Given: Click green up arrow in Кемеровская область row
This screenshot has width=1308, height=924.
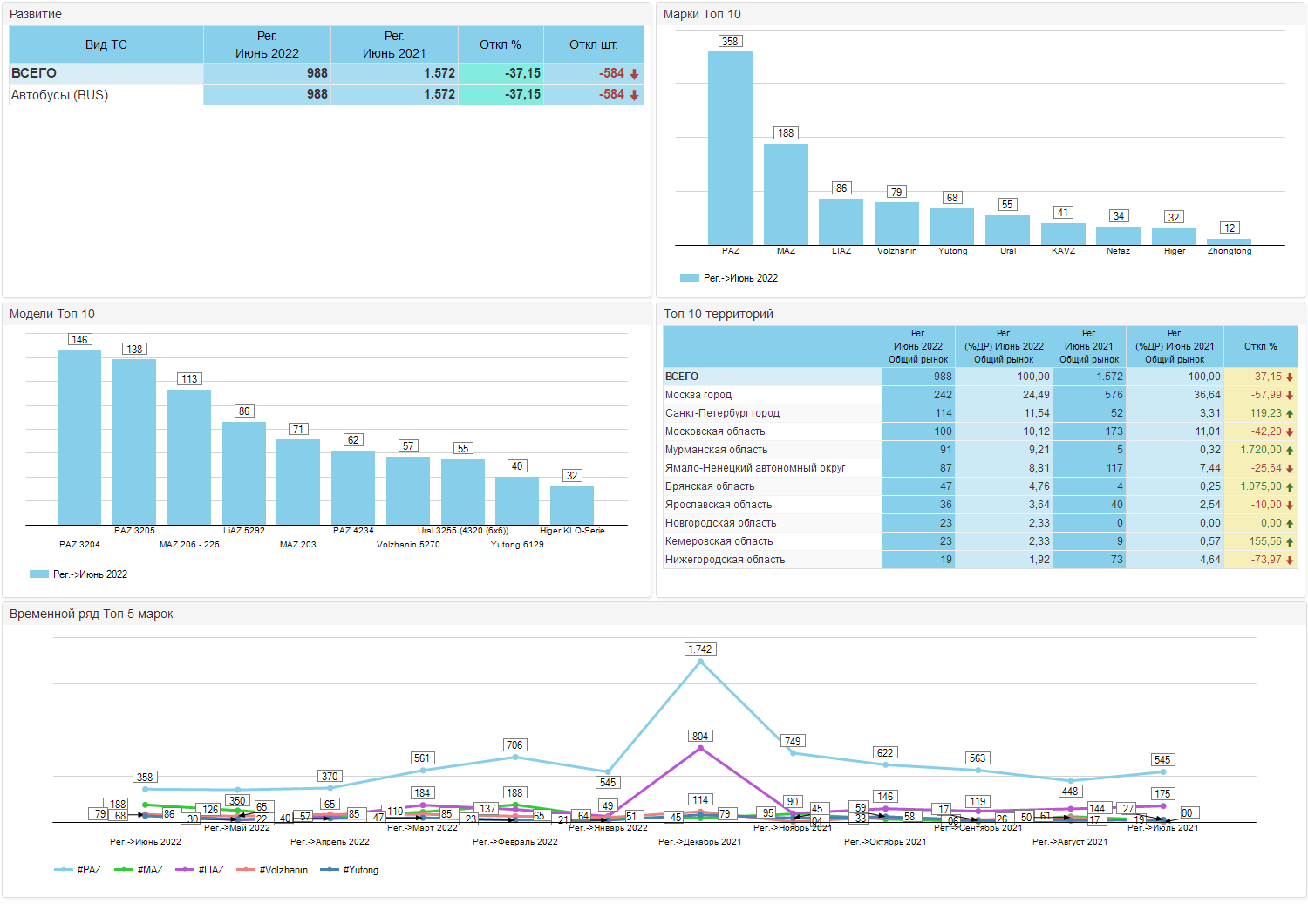Looking at the screenshot, I should pyautogui.click(x=1290, y=542).
